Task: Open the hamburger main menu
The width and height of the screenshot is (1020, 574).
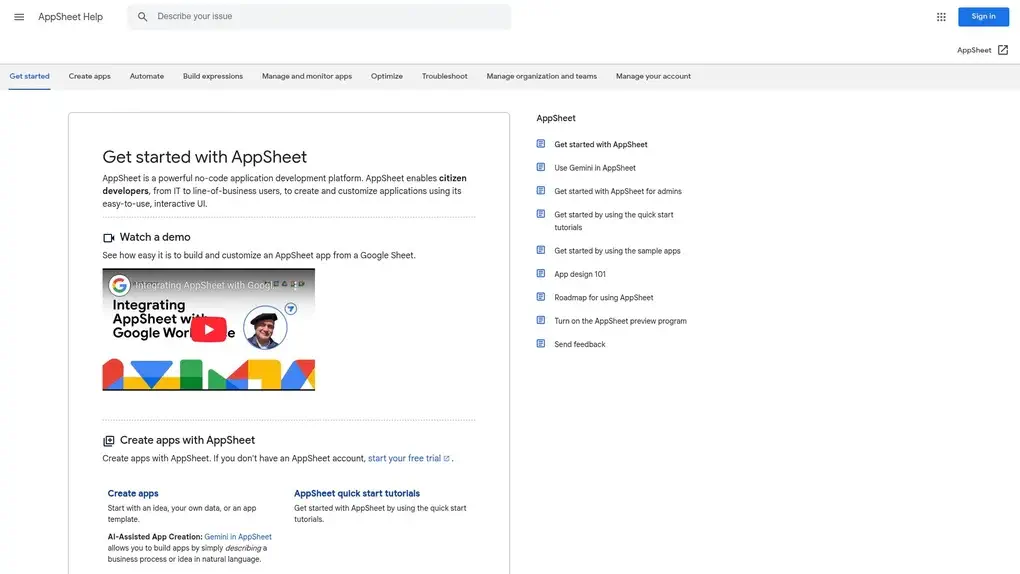Action: pyautogui.click(x=19, y=17)
